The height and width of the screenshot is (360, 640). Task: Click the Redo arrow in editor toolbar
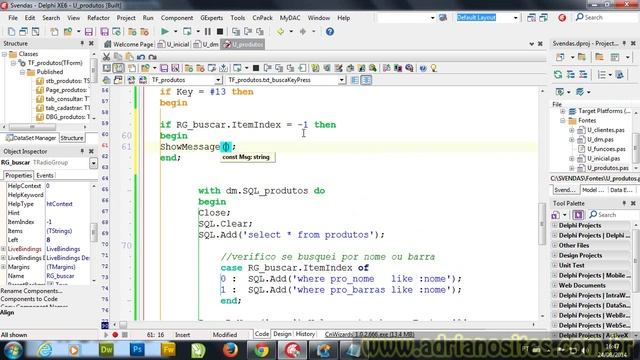[153, 57]
